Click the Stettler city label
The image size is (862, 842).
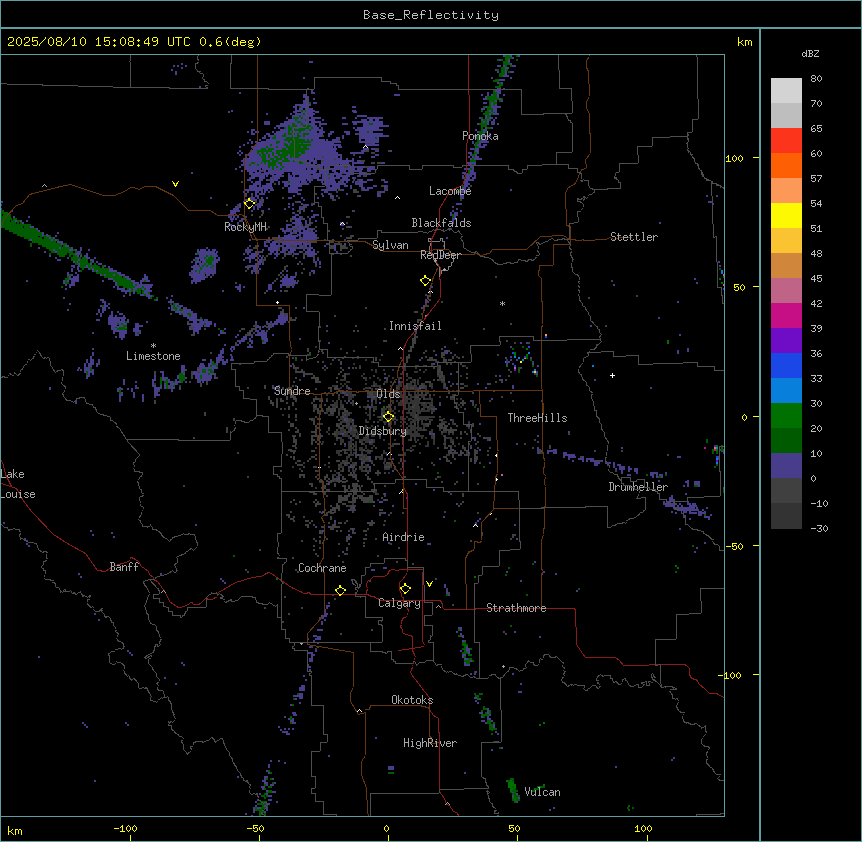[x=634, y=237]
